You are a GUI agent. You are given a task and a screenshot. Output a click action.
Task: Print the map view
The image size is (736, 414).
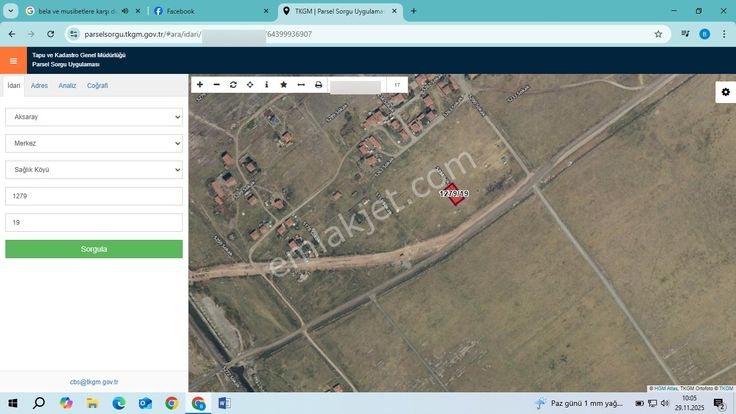click(x=318, y=84)
